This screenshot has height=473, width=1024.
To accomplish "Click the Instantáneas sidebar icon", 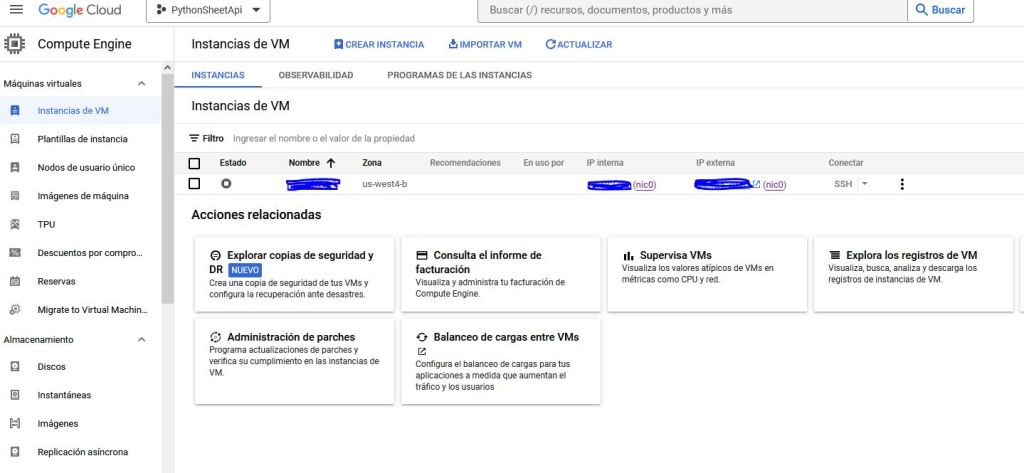I will point(15,395).
